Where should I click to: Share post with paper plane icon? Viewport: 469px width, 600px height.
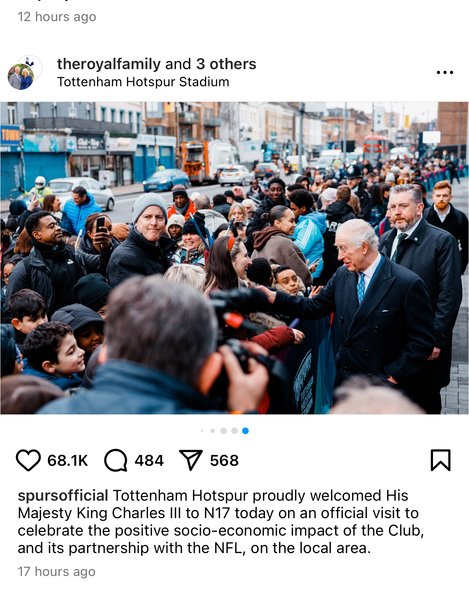(191, 460)
